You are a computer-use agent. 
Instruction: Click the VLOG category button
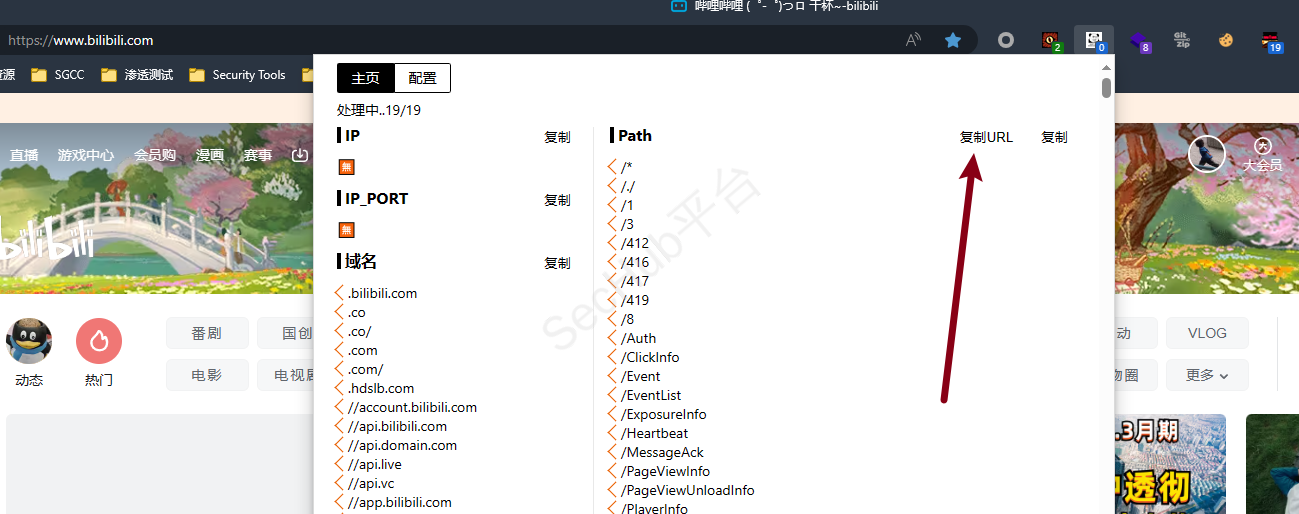pos(1206,333)
